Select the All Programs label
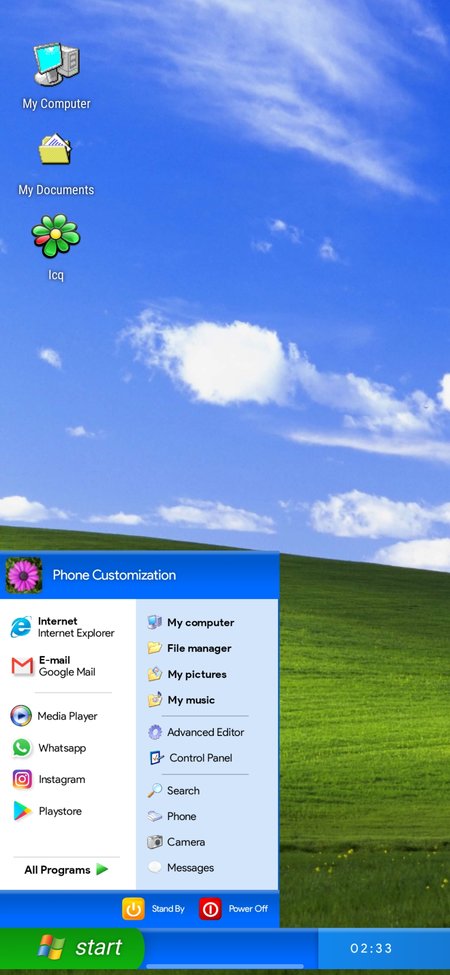450x975 pixels. (x=57, y=870)
